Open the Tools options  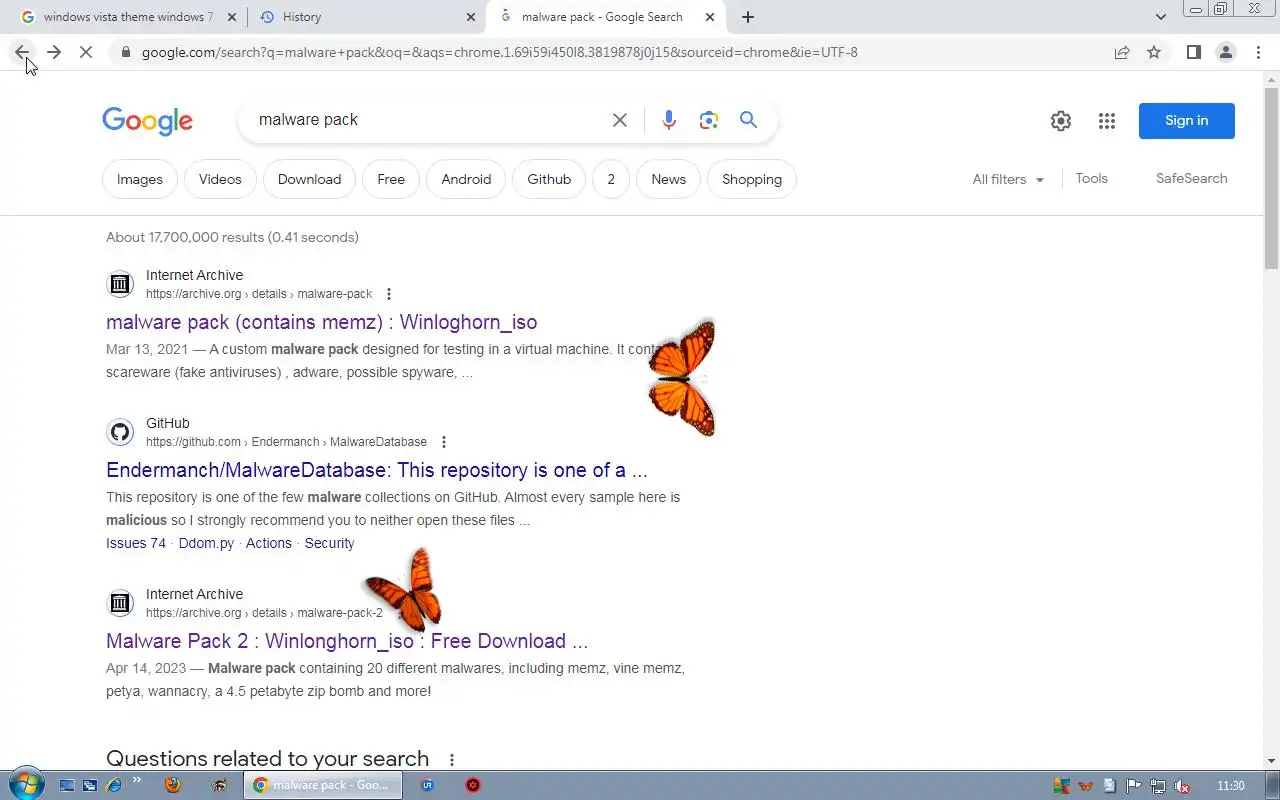click(1091, 178)
